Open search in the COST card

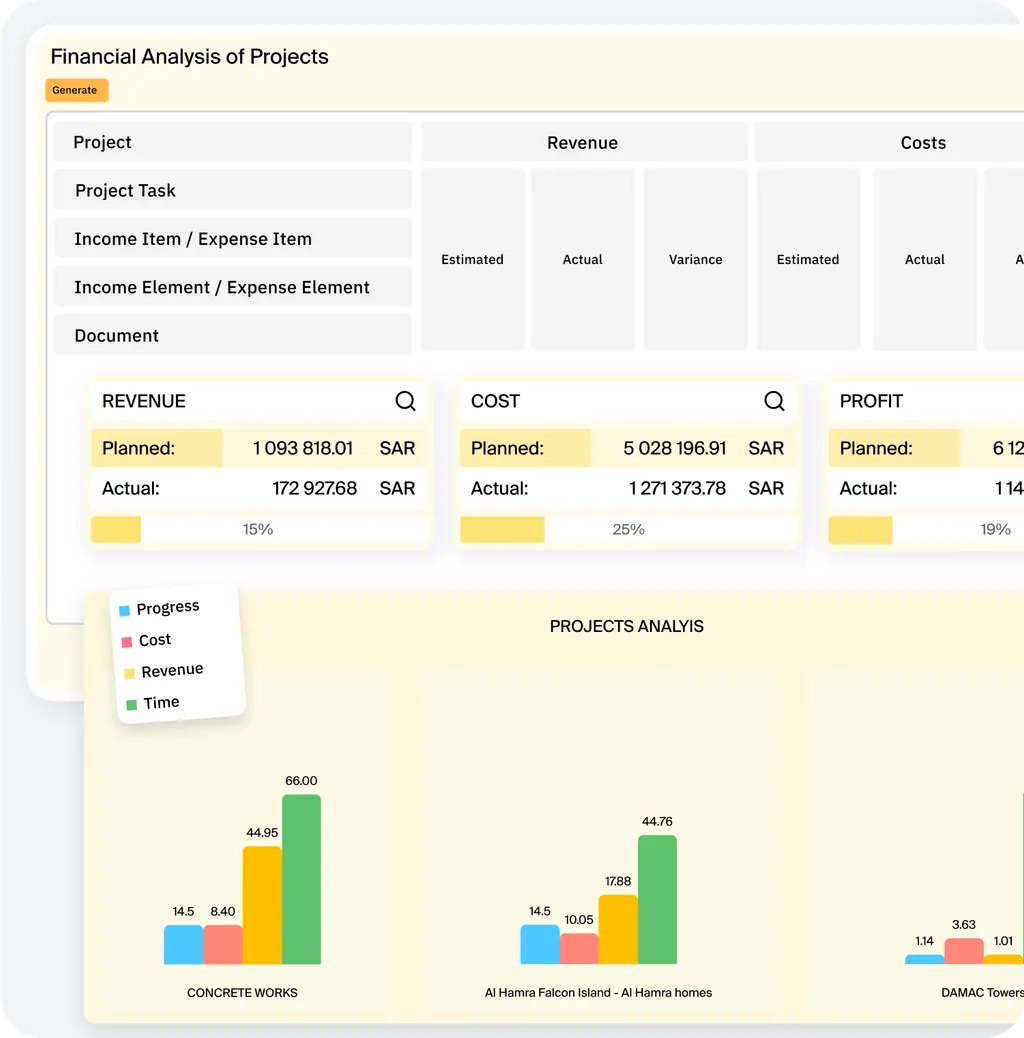click(774, 401)
